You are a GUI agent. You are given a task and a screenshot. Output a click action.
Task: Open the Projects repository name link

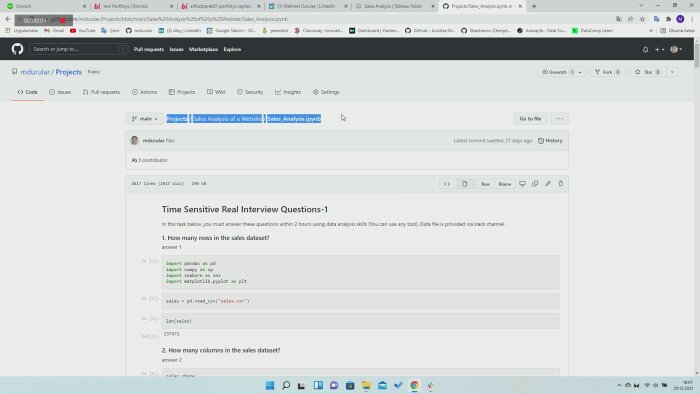click(x=68, y=72)
